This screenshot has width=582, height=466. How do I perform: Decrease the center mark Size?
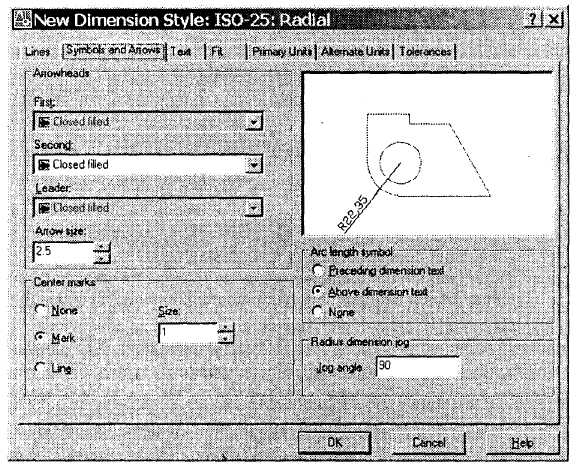[226, 338]
